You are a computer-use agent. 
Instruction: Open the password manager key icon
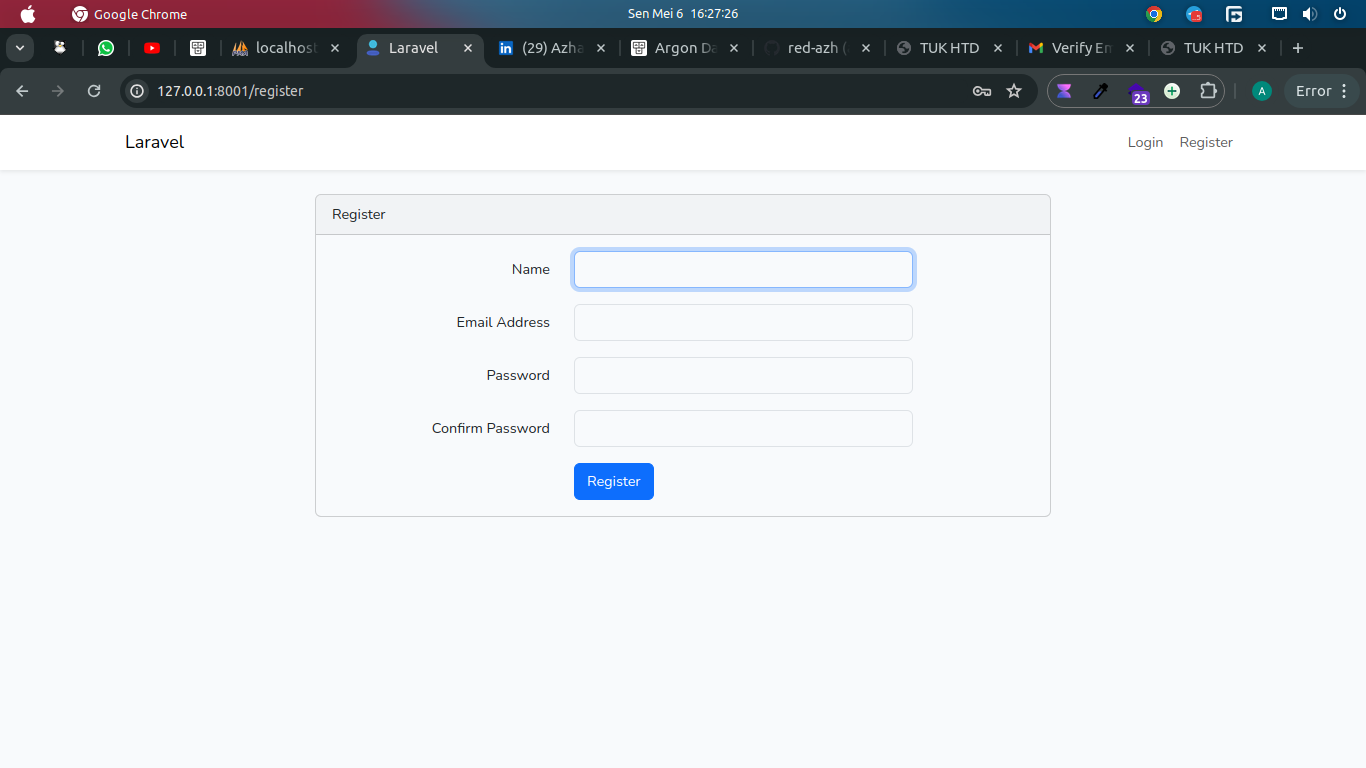[x=982, y=91]
